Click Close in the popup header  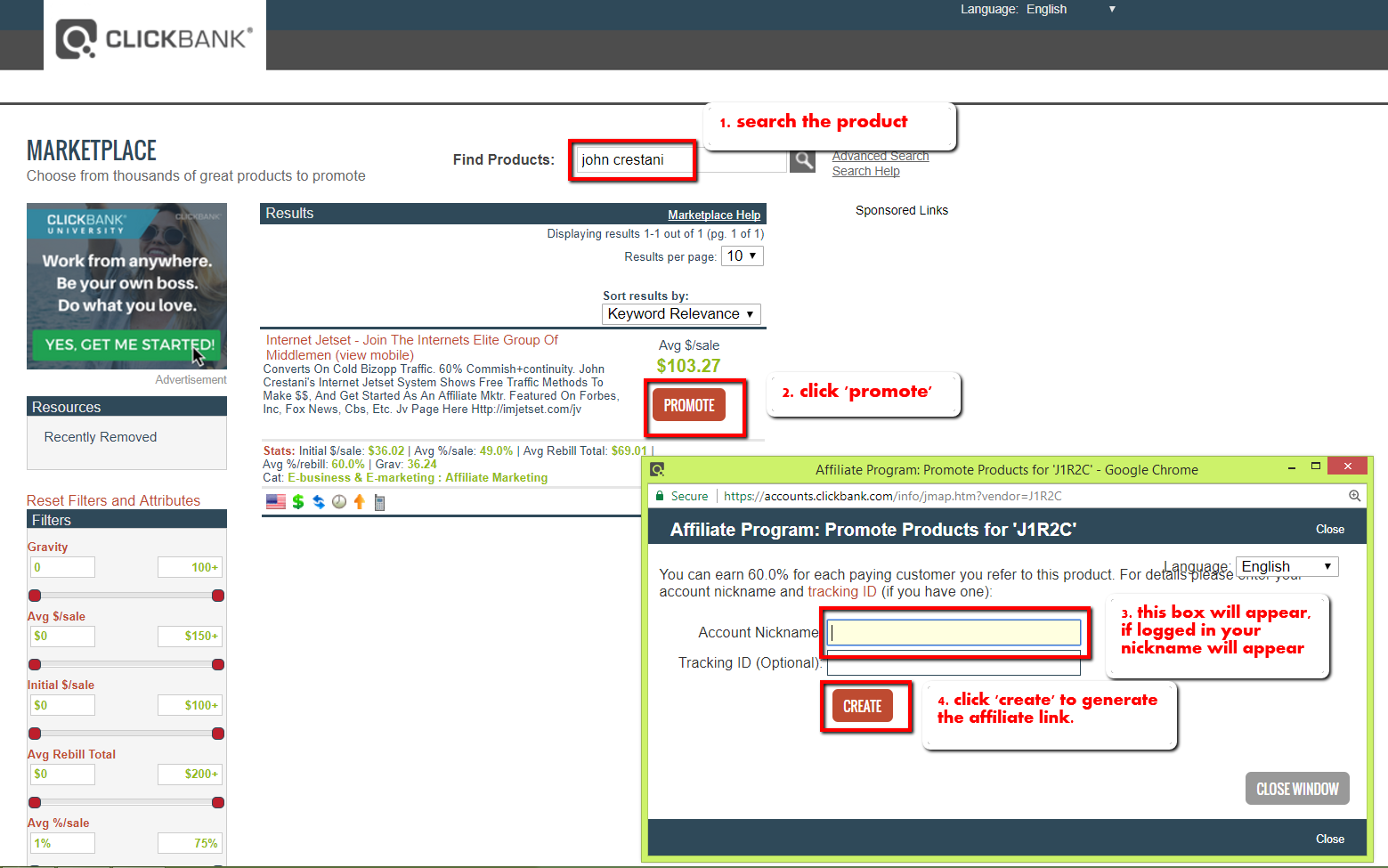(1330, 530)
